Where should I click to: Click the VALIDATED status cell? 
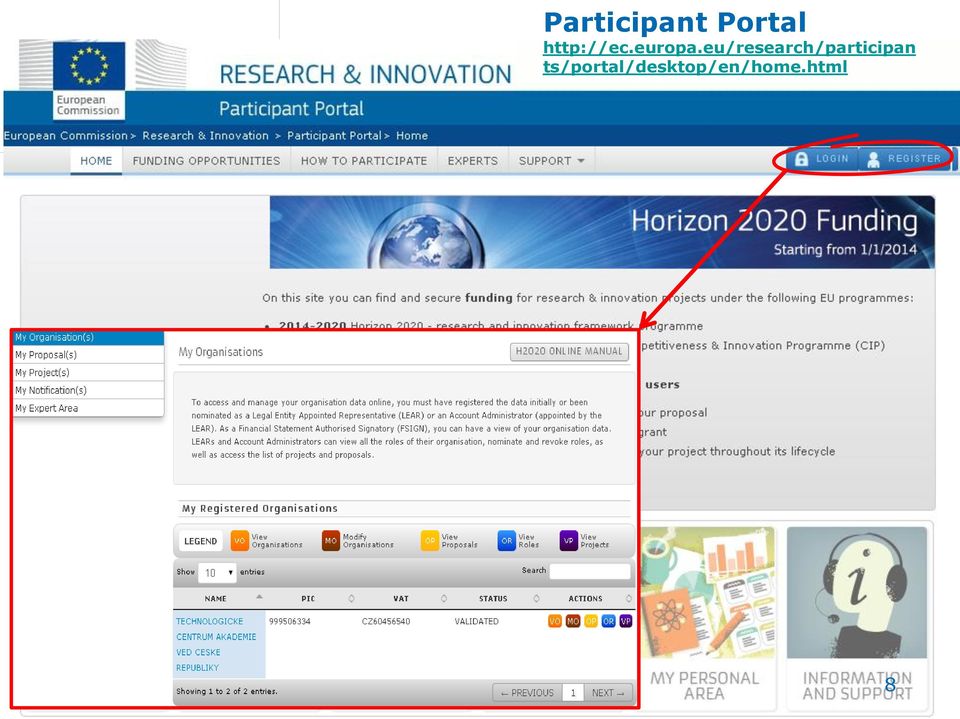[476, 621]
